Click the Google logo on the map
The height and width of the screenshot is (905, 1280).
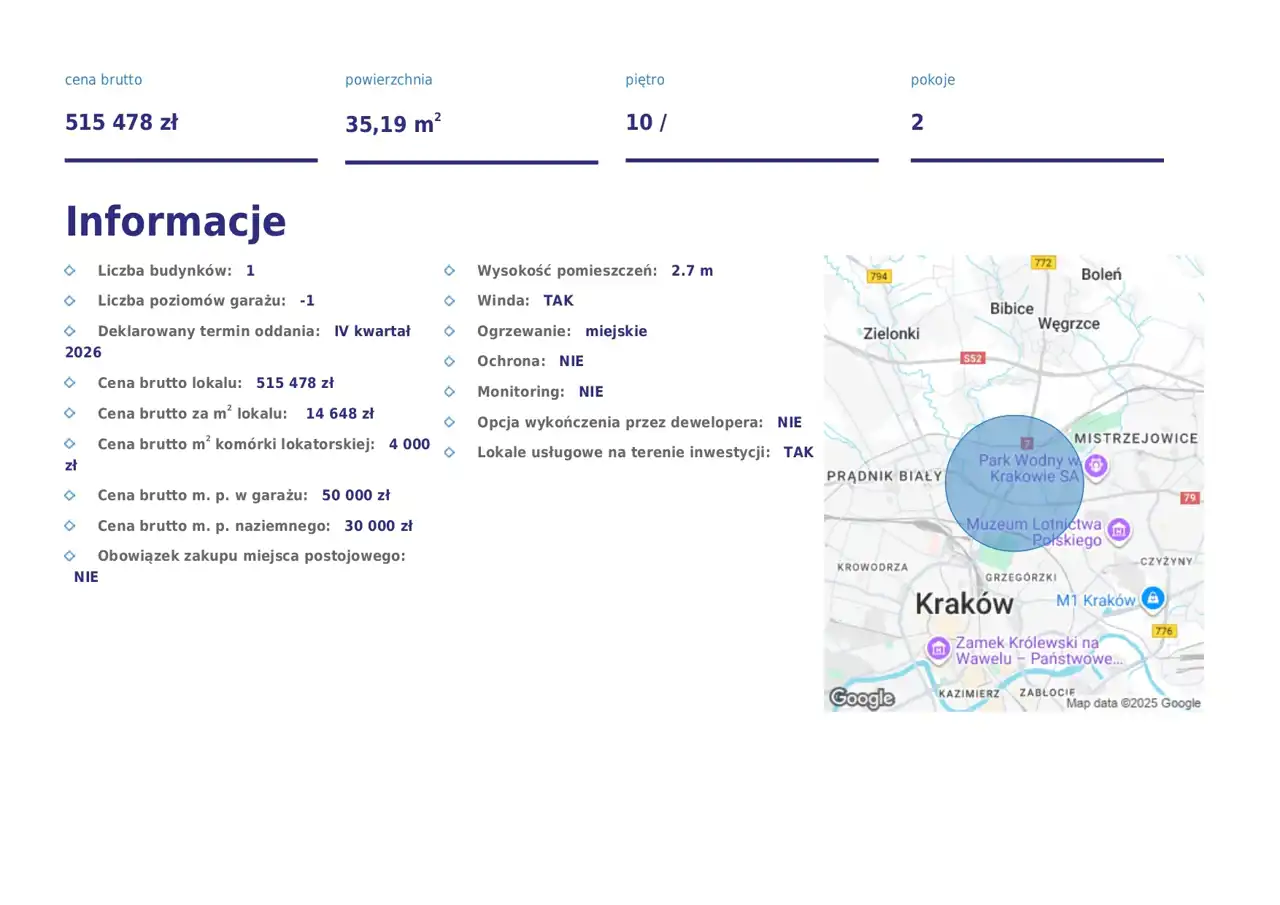[861, 698]
